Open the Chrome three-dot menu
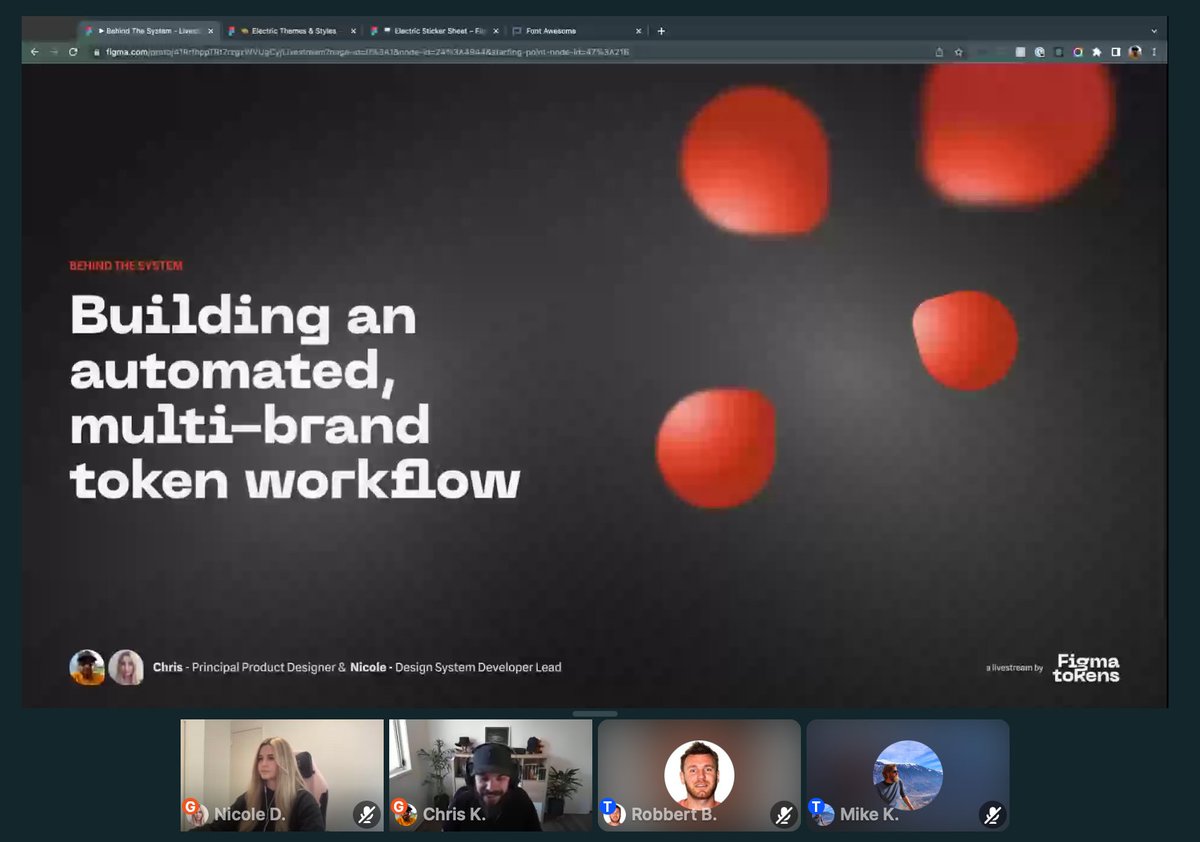 tap(1155, 52)
